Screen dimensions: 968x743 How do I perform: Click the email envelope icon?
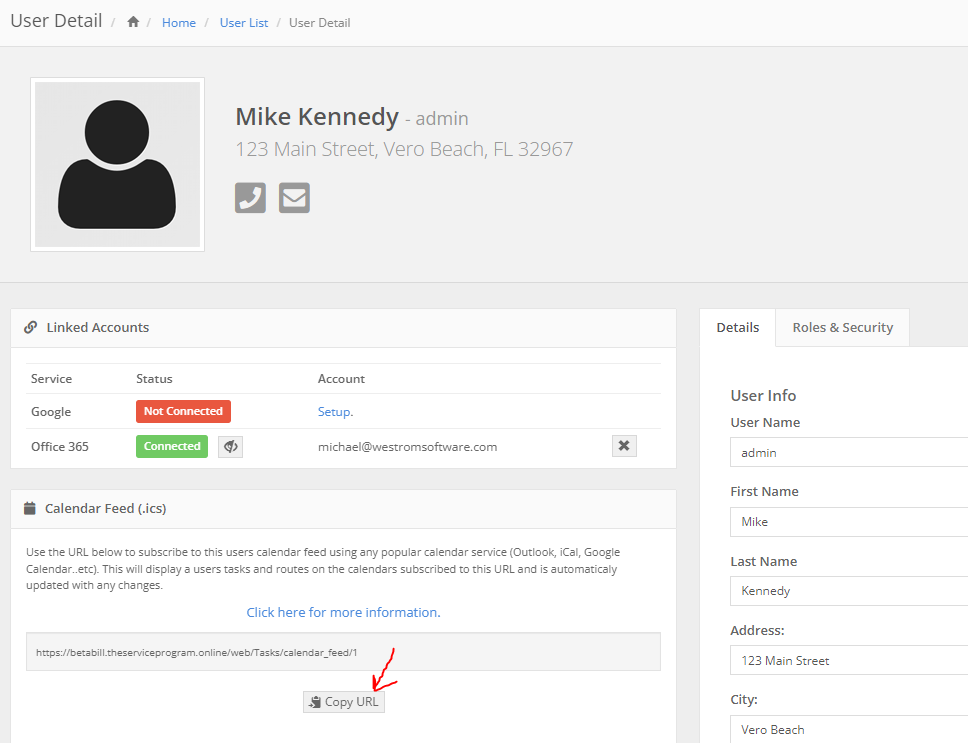(294, 198)
